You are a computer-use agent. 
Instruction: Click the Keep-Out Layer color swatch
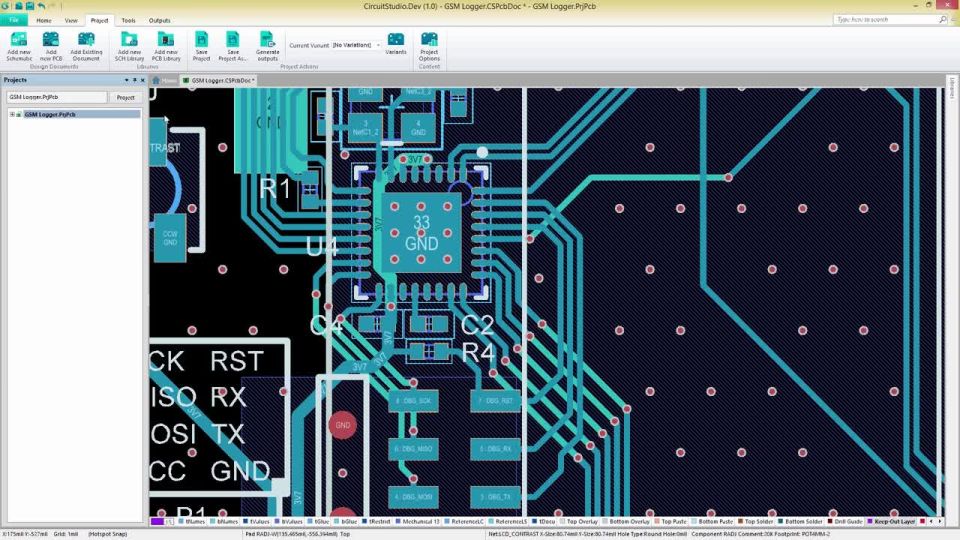[869, 522]
